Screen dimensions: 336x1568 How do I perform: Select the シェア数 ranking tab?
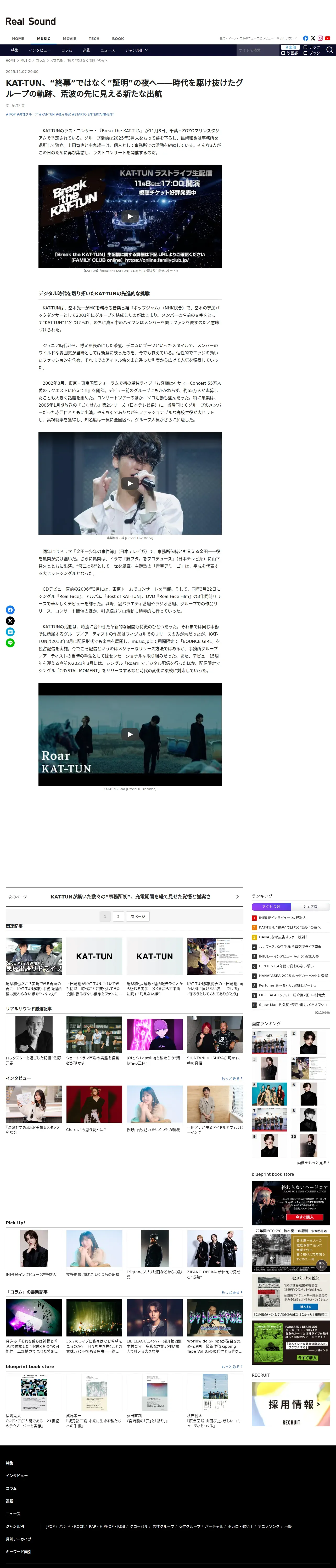[310, 907]
